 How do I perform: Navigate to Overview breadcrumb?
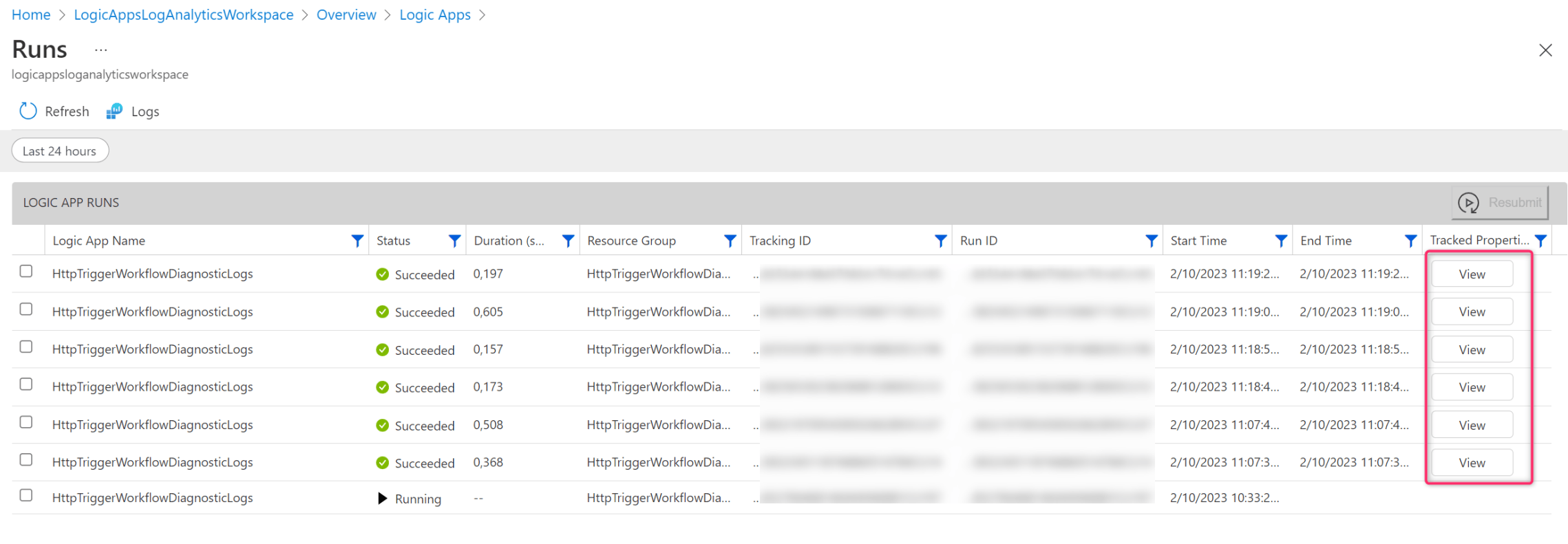[346, 14]
